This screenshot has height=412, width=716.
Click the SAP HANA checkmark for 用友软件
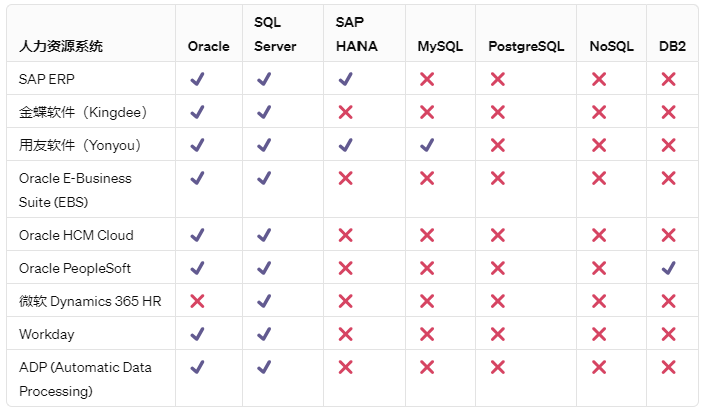tap(345, 145)
